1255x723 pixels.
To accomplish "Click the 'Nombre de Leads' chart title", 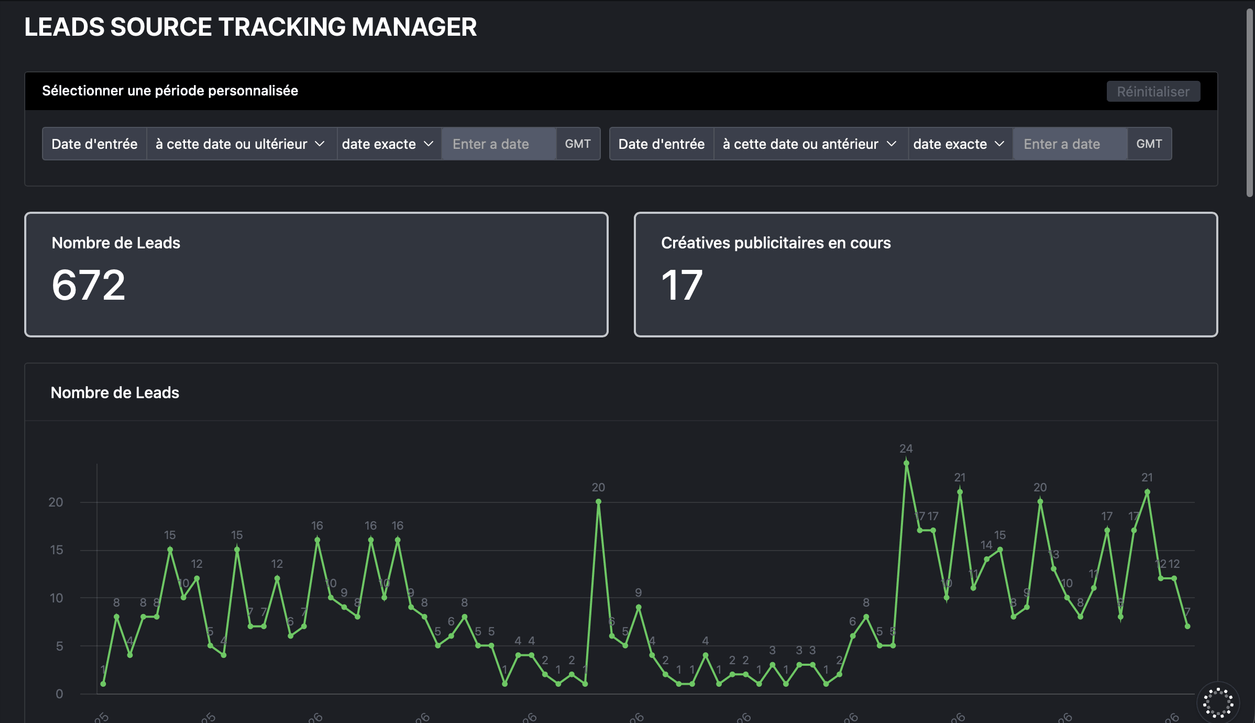I will [x=115, y=393].
